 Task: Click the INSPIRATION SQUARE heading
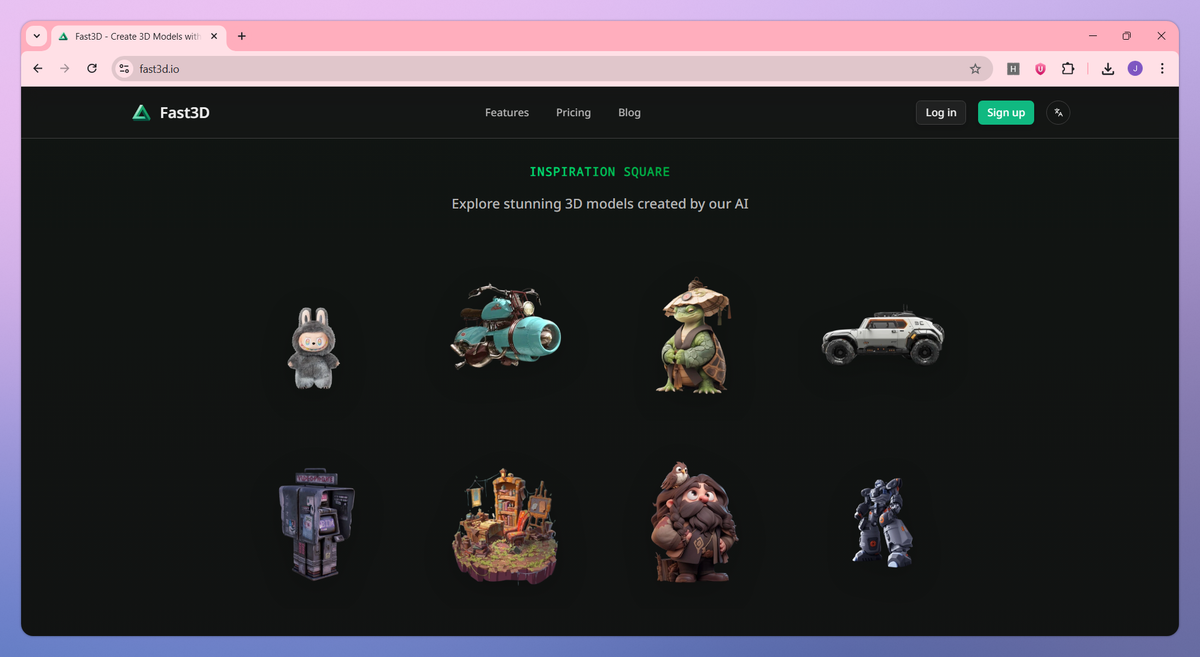pos(600,172)
